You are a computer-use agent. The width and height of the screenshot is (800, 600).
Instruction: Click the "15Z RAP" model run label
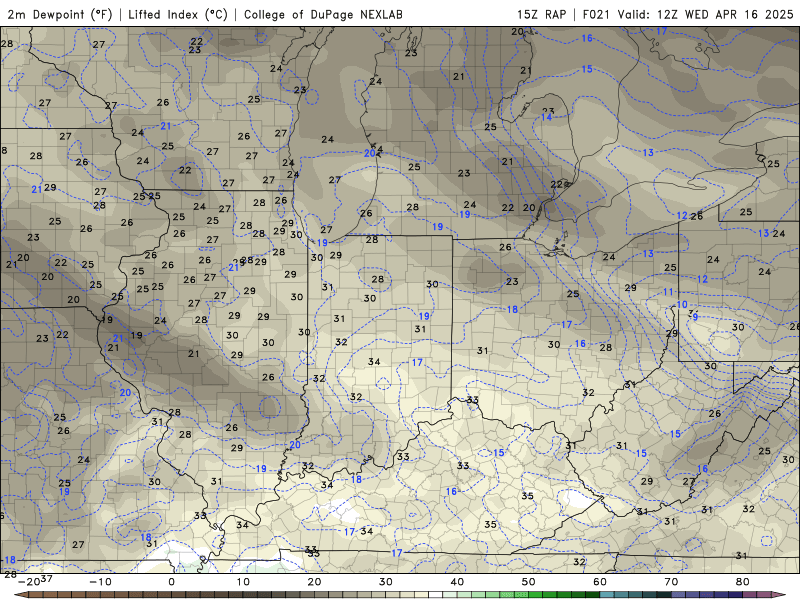point(541,14)
